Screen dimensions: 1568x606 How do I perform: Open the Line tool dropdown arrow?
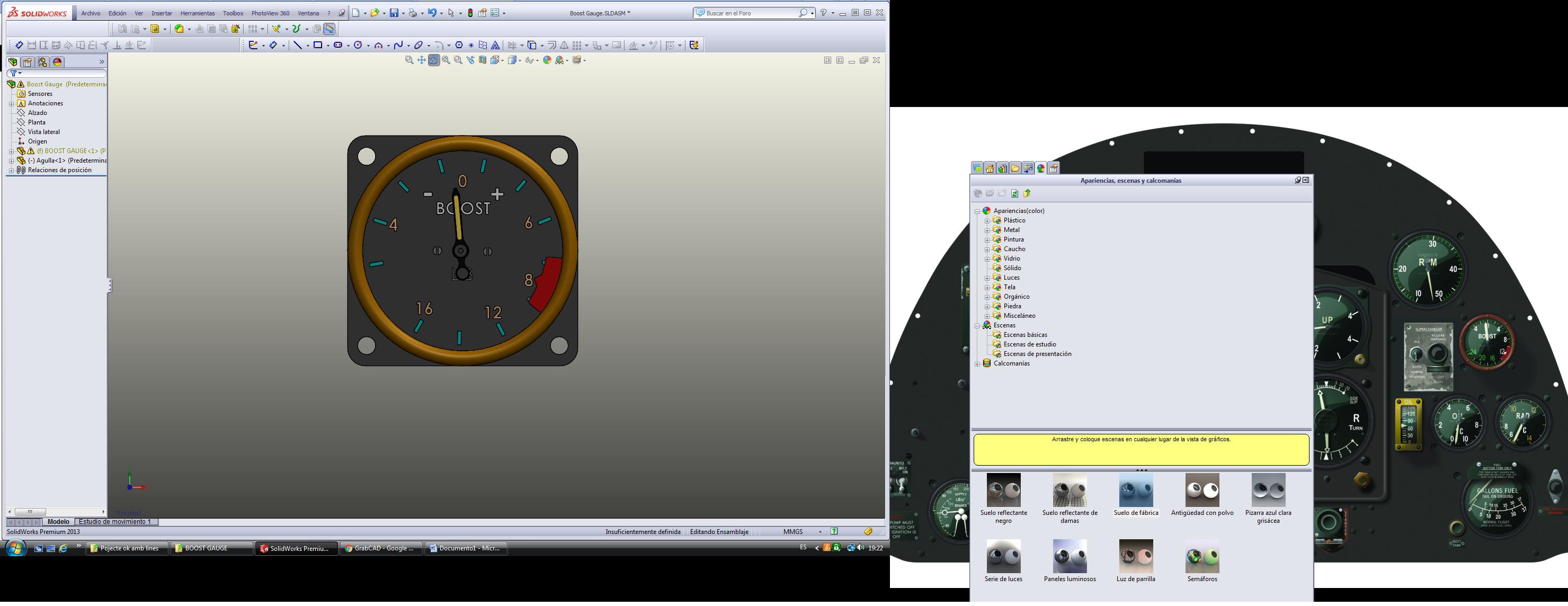click(307, 46)
